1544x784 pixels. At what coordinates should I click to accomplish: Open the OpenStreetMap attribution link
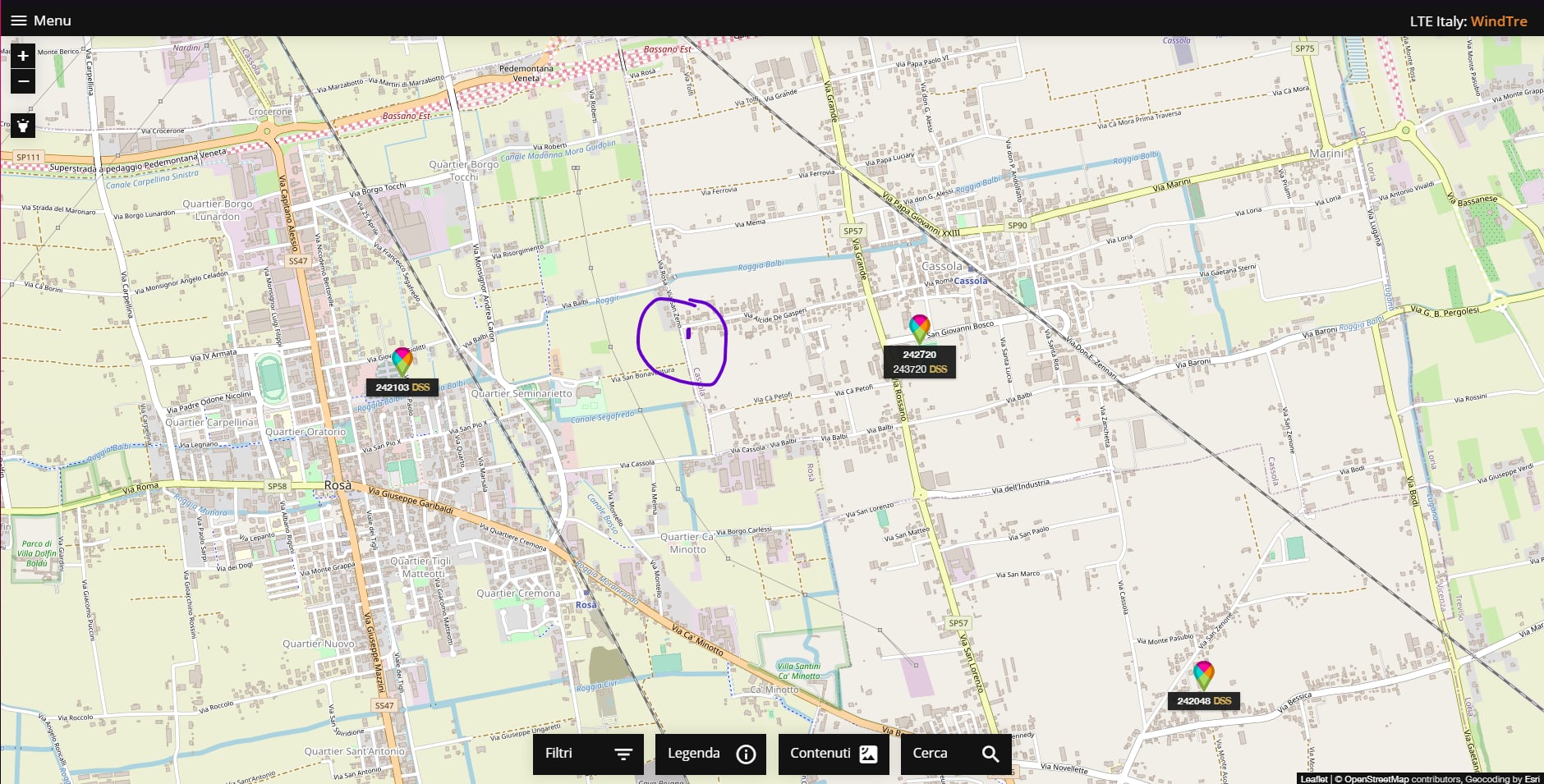(1375, 779)
